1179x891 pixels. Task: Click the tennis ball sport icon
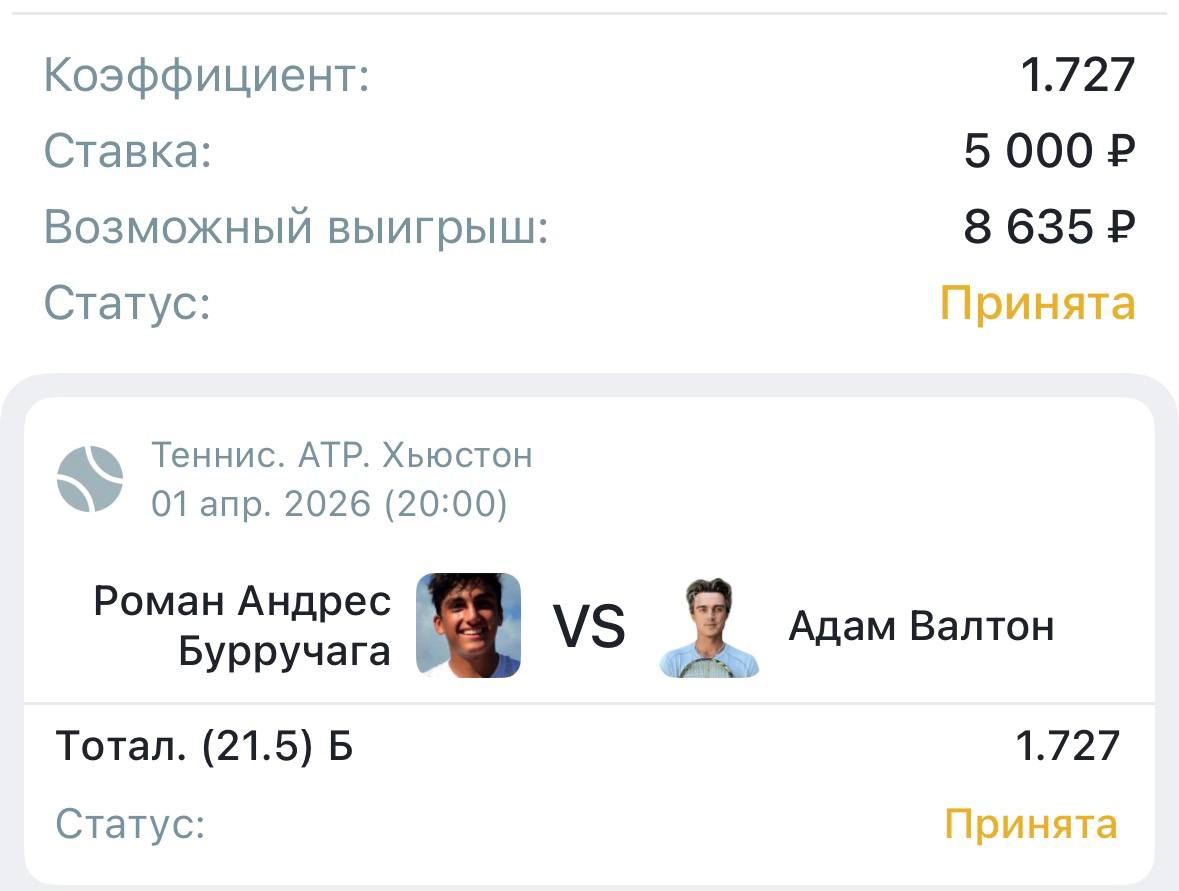coord(90,479)
